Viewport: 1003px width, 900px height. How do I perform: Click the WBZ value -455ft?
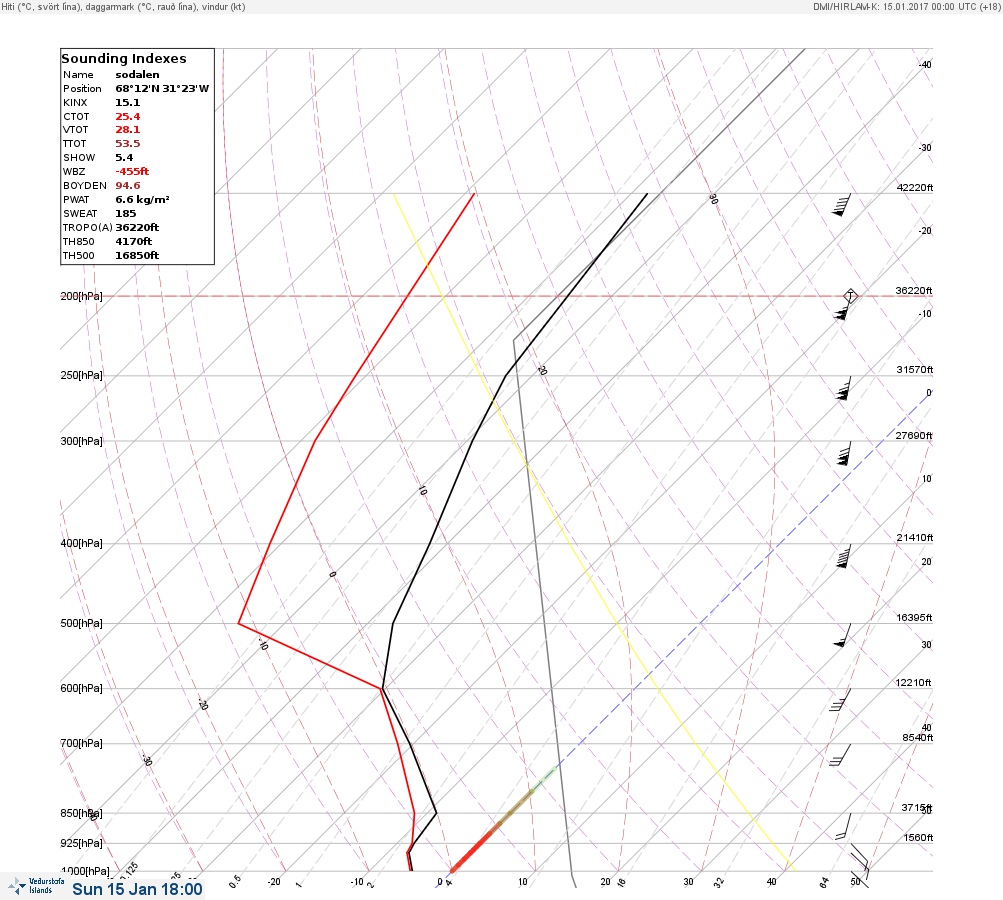[x=132, y=171]
